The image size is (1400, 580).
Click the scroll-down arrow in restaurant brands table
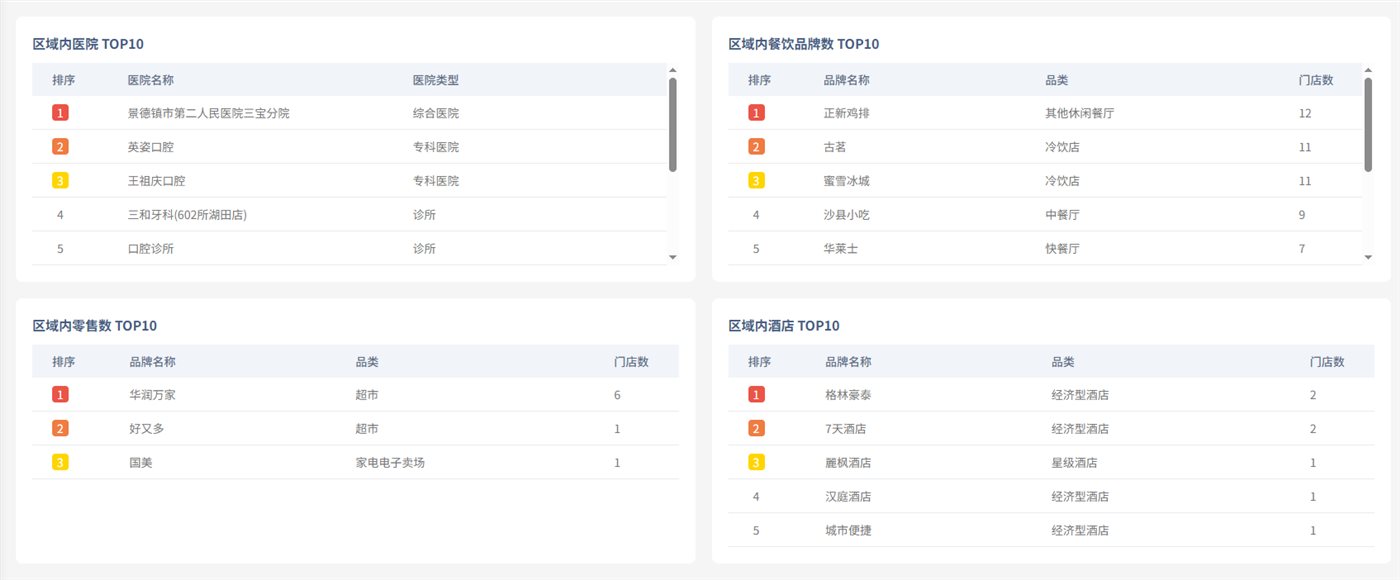coord(1368,258)
